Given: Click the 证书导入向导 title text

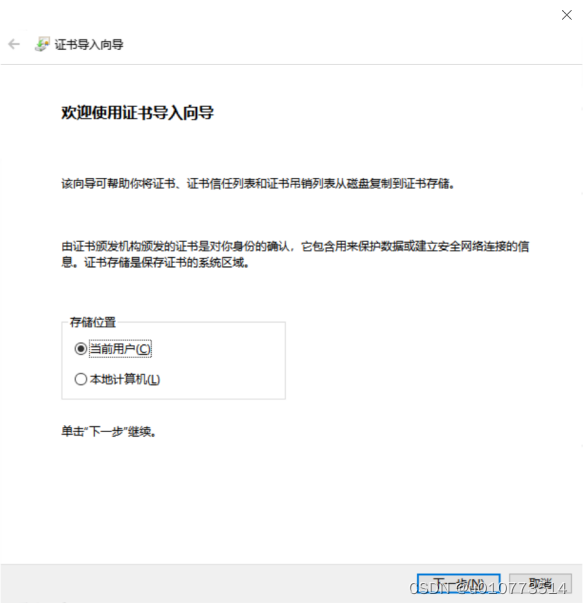Looking at the screenshot, I should tap(89, 45).
